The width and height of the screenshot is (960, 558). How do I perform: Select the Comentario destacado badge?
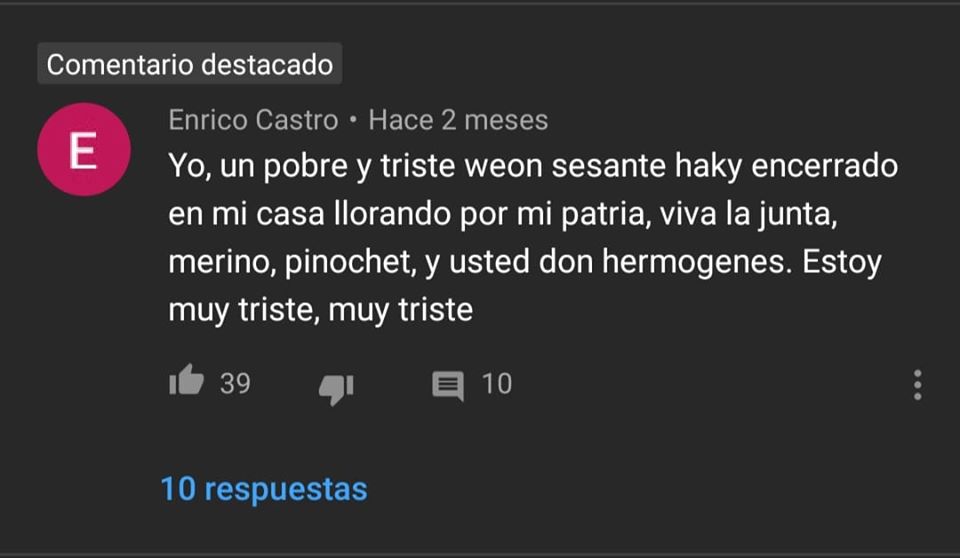tap(190, 64)
